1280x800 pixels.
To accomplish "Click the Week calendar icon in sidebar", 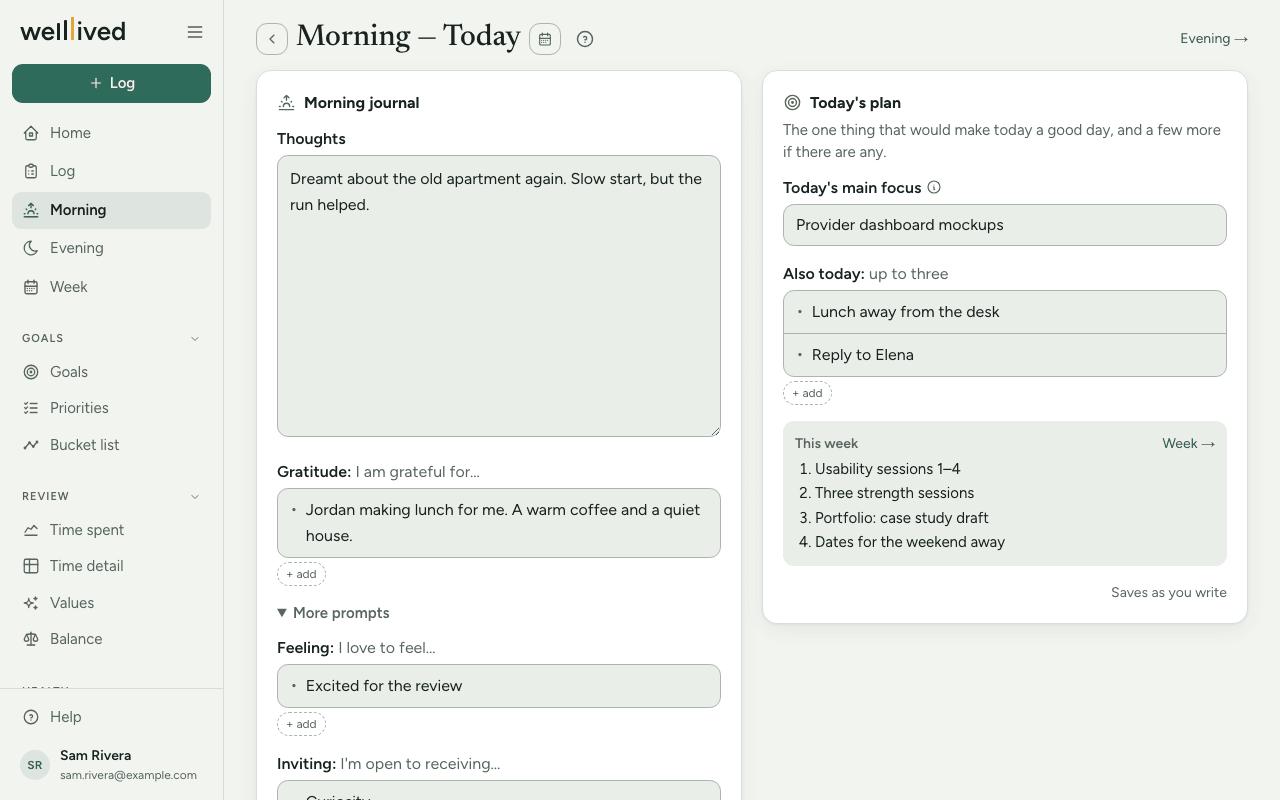I will coord(31,287).
